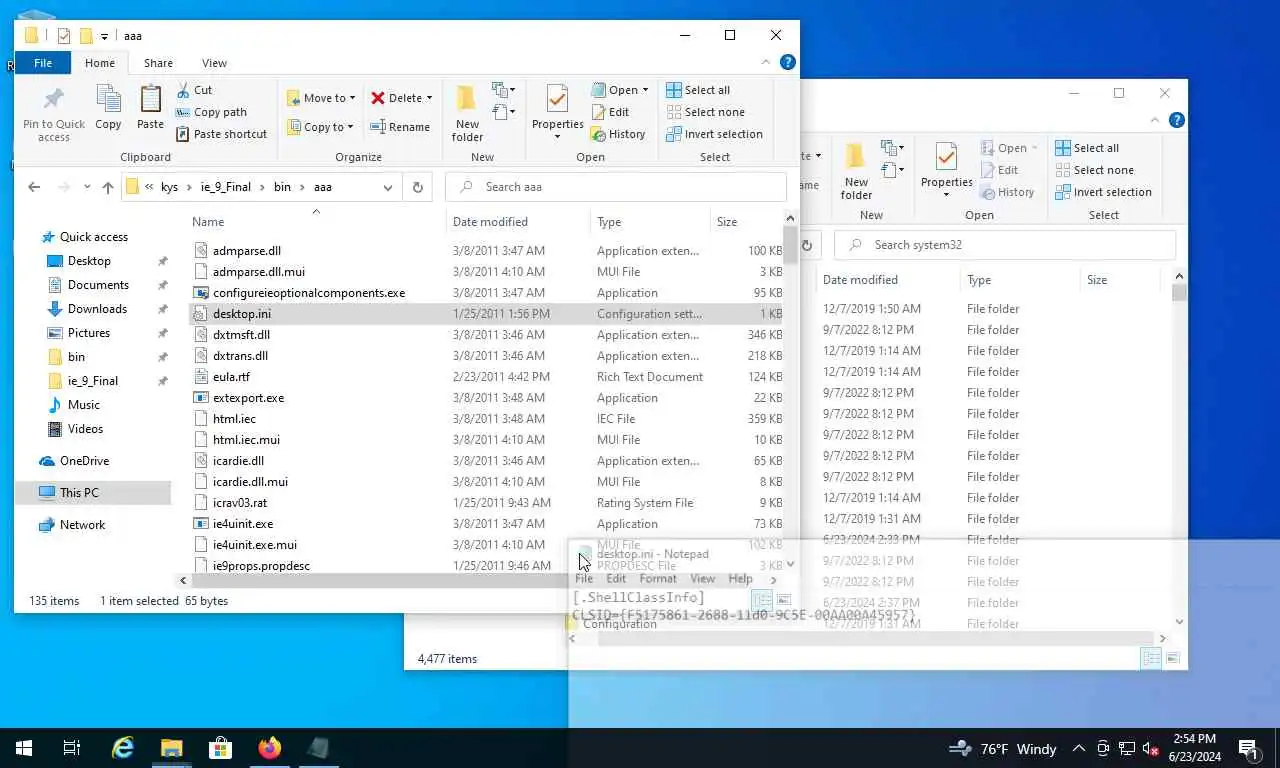Image resolution: width=1280 pixels, height=768 pixels.
Task: Open recent locations dropdown arrow
Action: tap(87, 187)
